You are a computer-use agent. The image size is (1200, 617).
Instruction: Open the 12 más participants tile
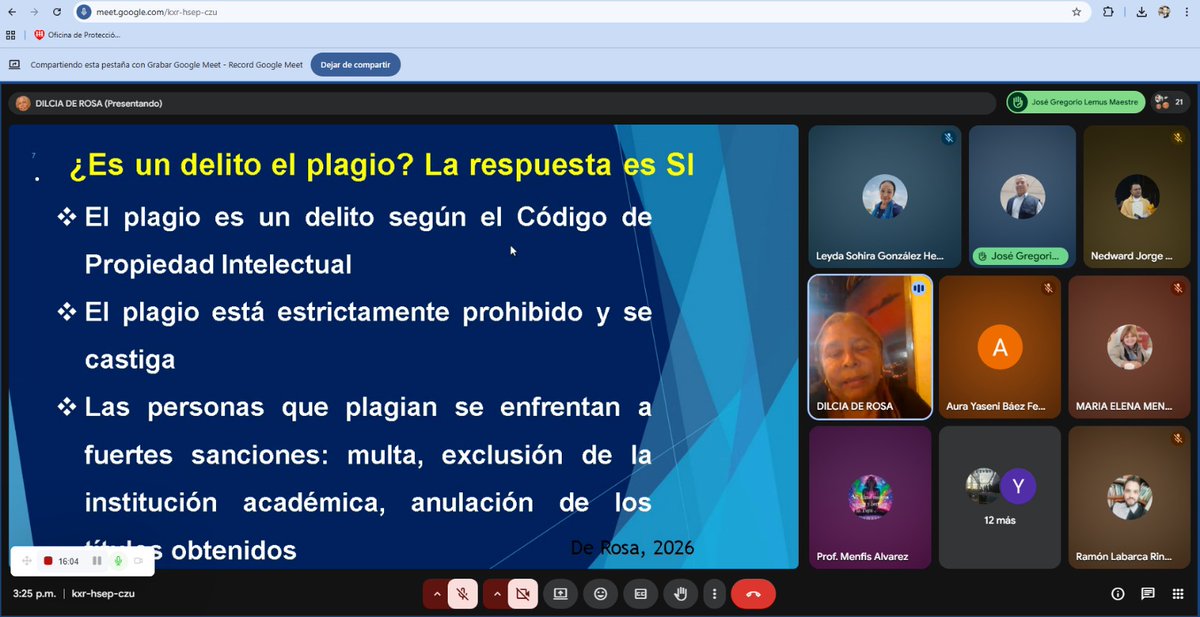999,496
